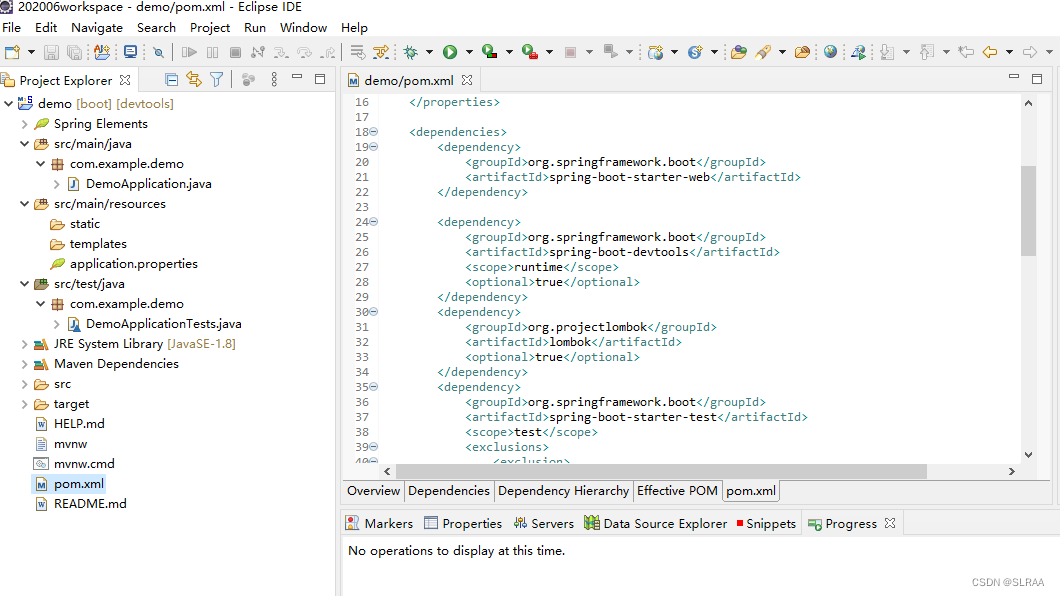
Task: Select HELP.md file
Action: click(x=78, y=424)
